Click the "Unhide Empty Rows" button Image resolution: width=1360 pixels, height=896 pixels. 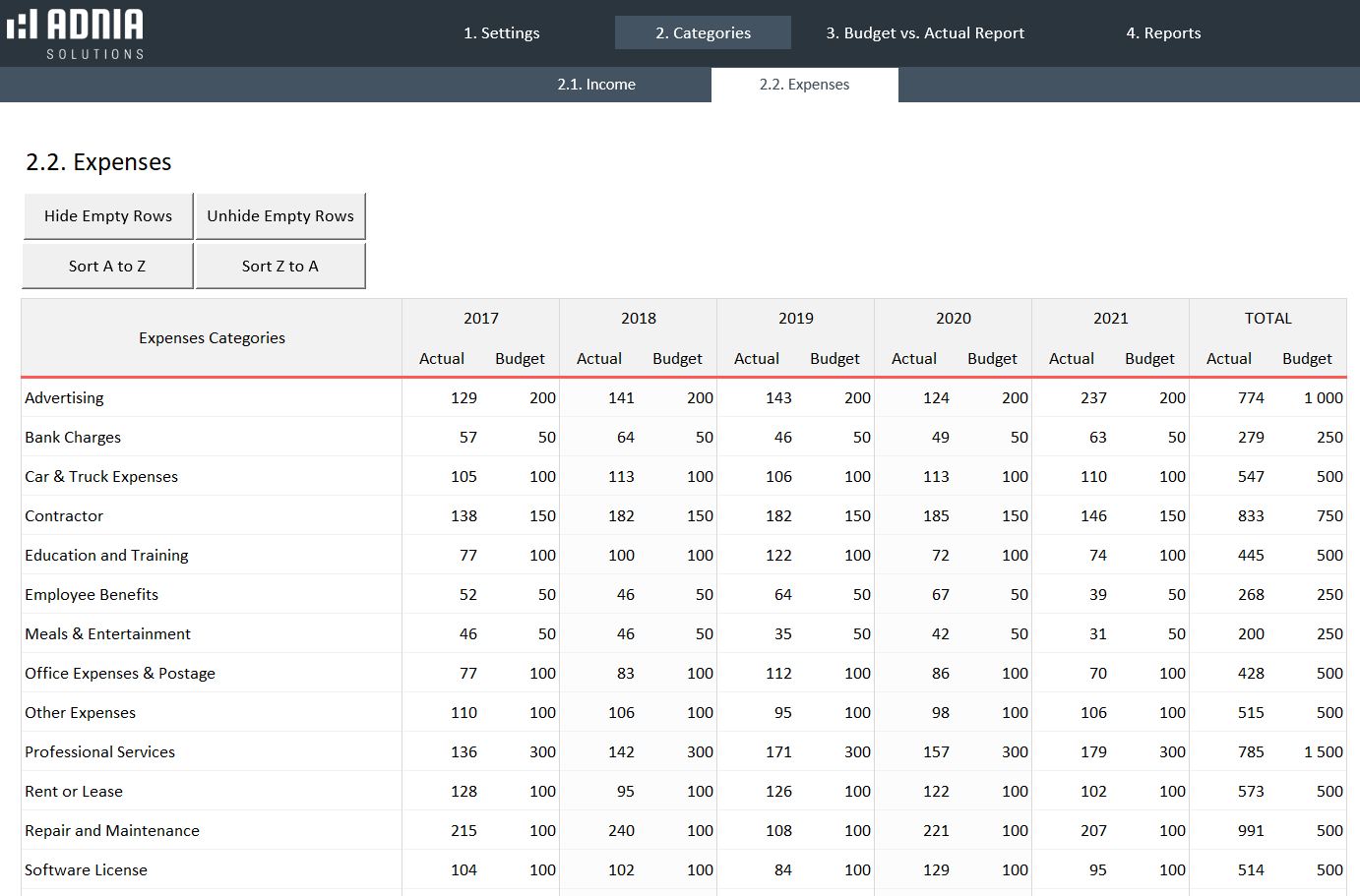280,215
